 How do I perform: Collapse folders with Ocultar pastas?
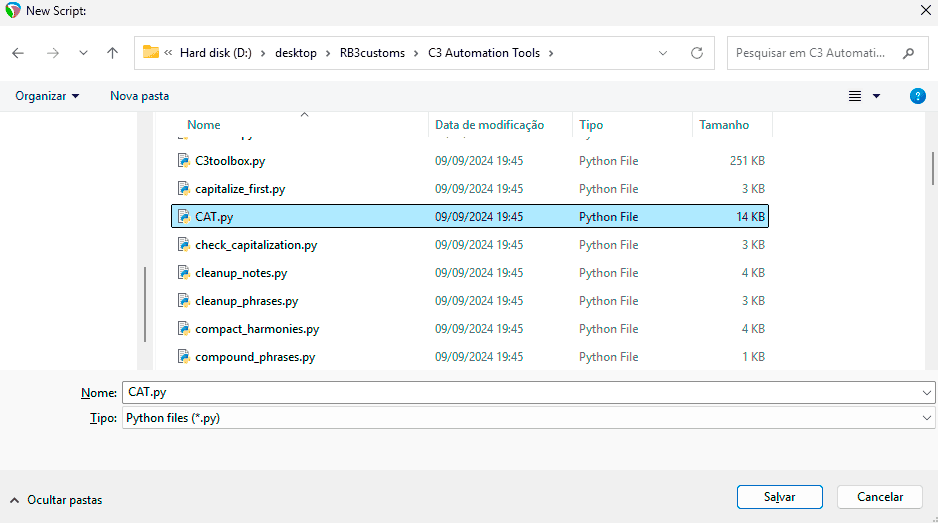click(x=56, y=499)
